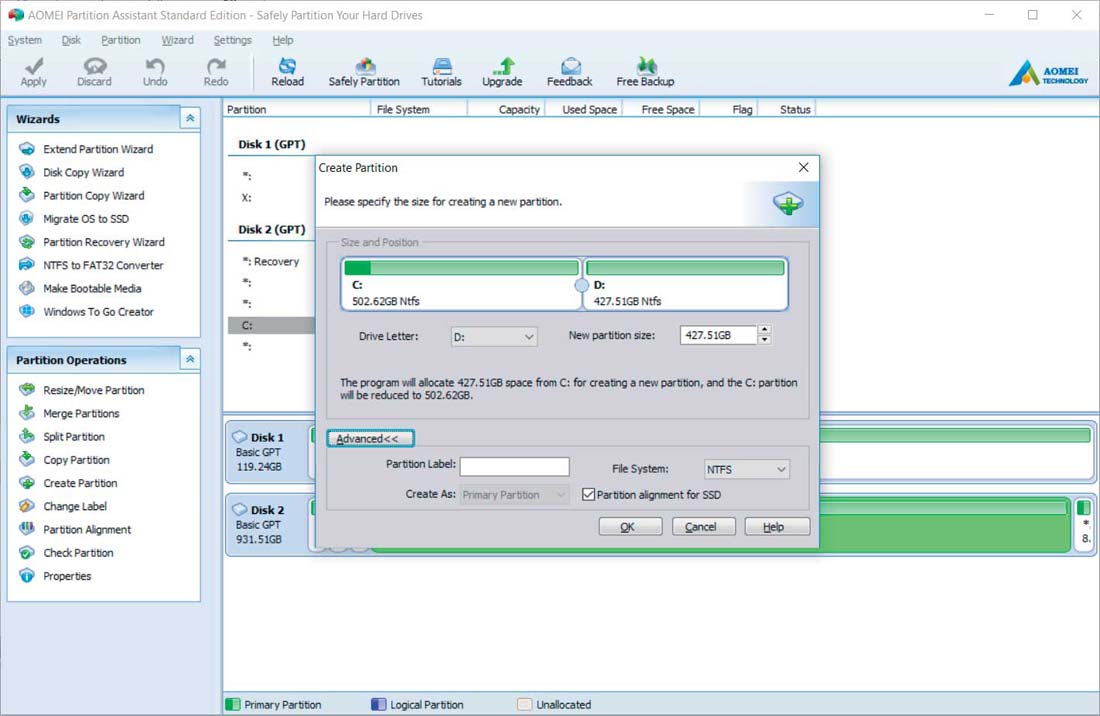
Task: Click the Help button in dialog
Action: click(x=777, y=527)
